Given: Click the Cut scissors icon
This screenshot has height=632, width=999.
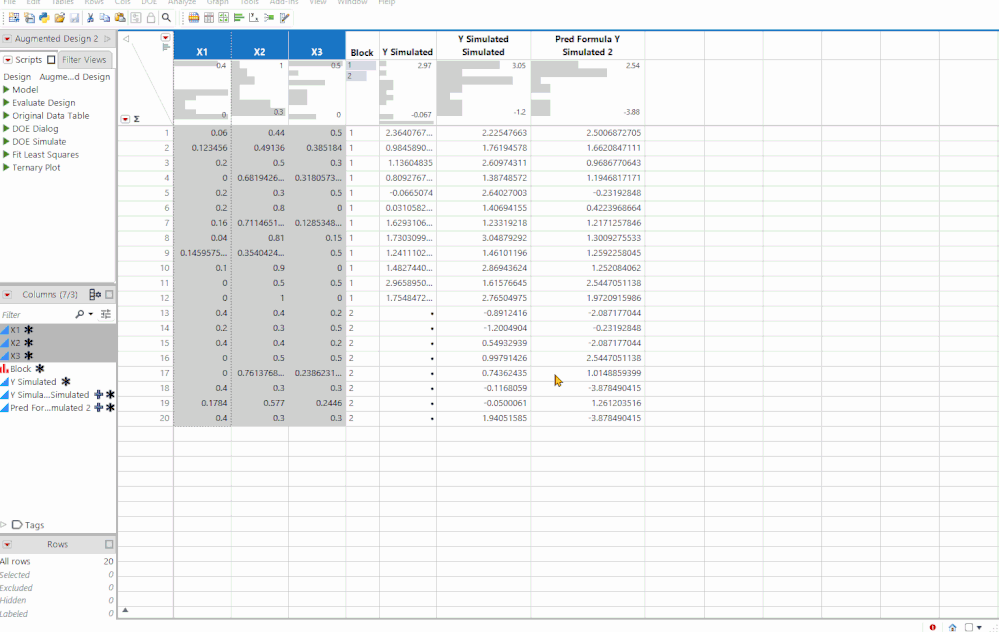Looking at the screenshot, I should click(90, 18).
